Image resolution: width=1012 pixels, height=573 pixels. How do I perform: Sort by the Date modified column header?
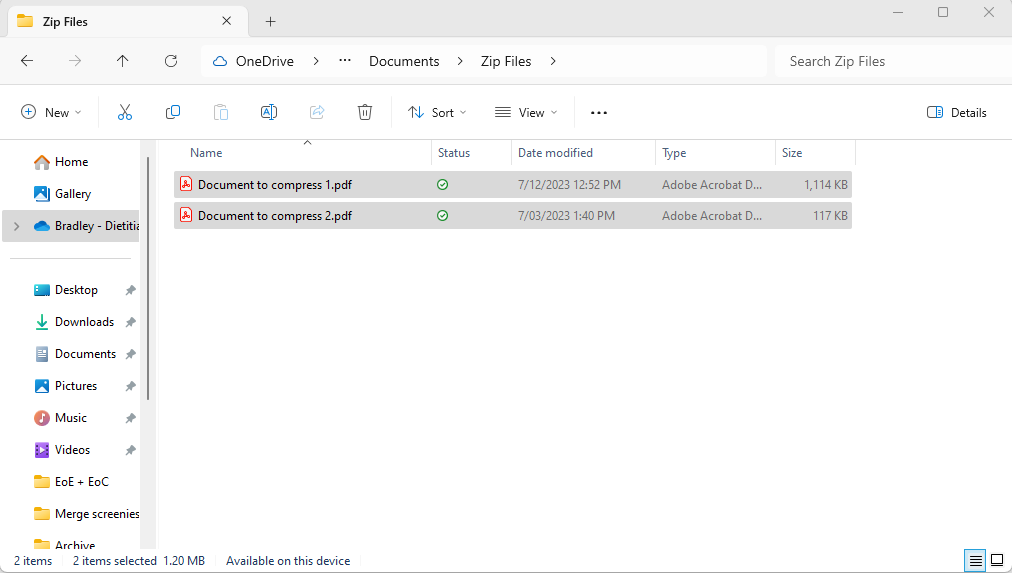[555, 153]
